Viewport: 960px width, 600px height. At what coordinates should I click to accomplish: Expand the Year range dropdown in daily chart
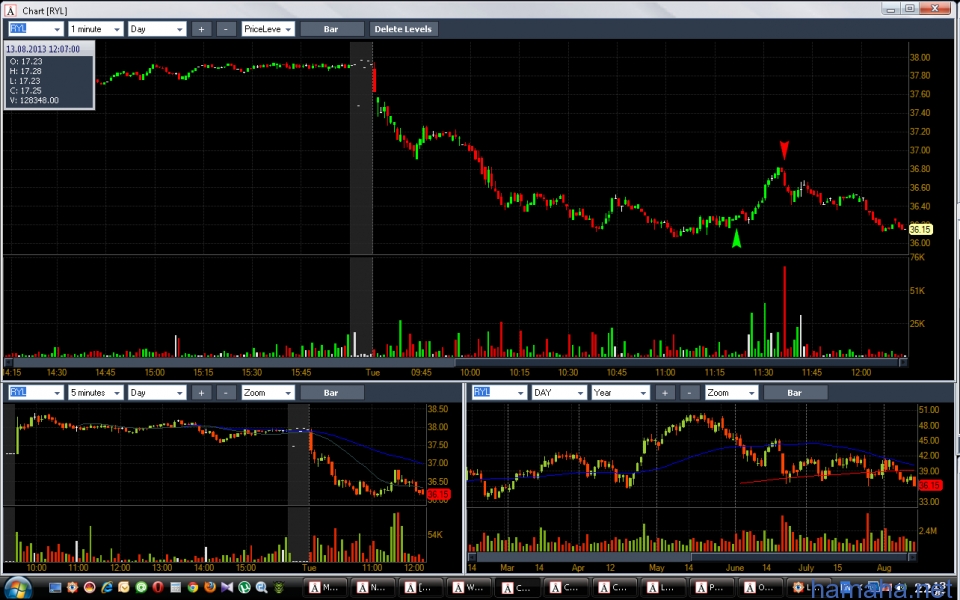(x=618, y=393)
